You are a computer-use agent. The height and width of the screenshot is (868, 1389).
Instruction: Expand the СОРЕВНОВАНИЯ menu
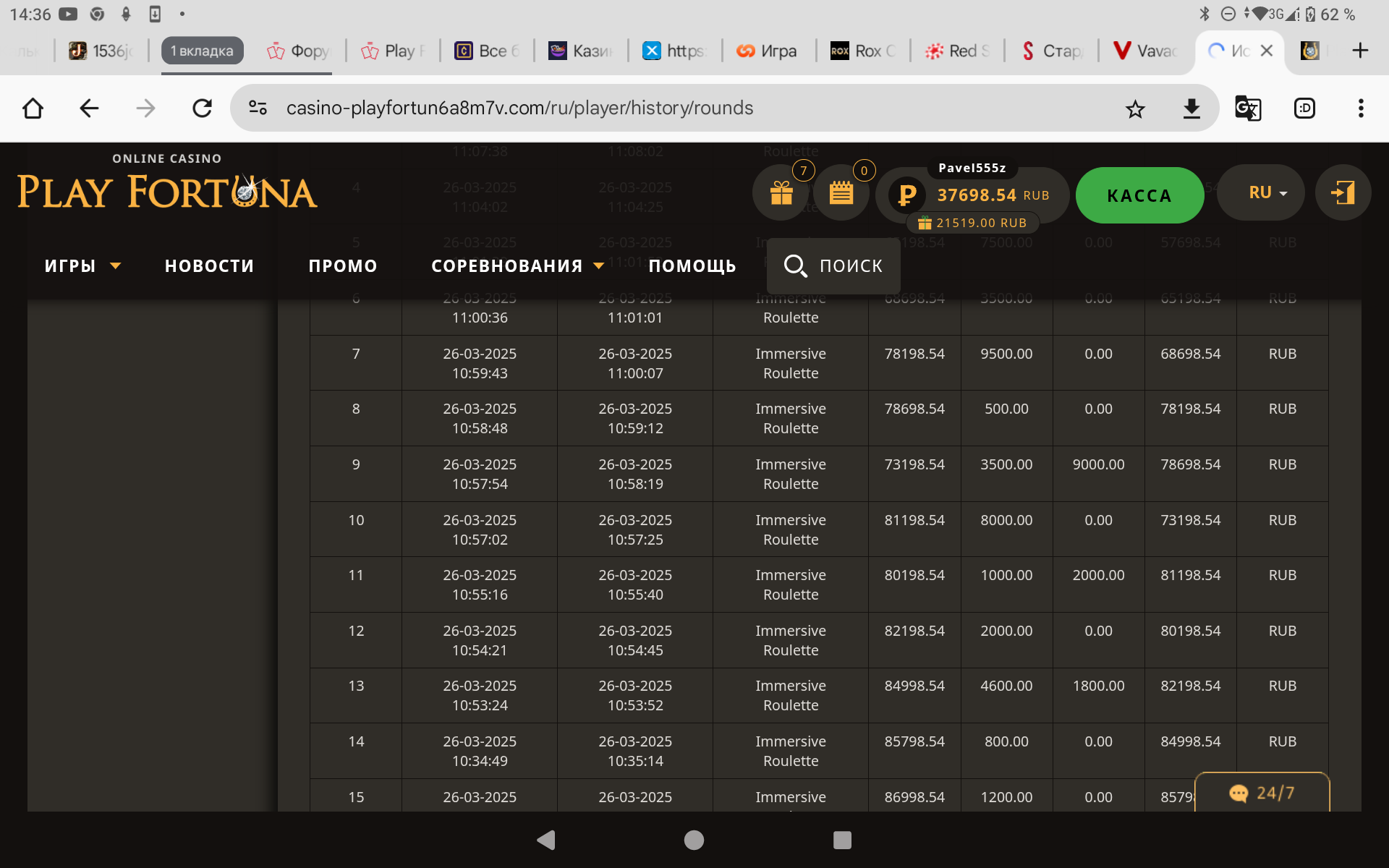tap(517, 266)
